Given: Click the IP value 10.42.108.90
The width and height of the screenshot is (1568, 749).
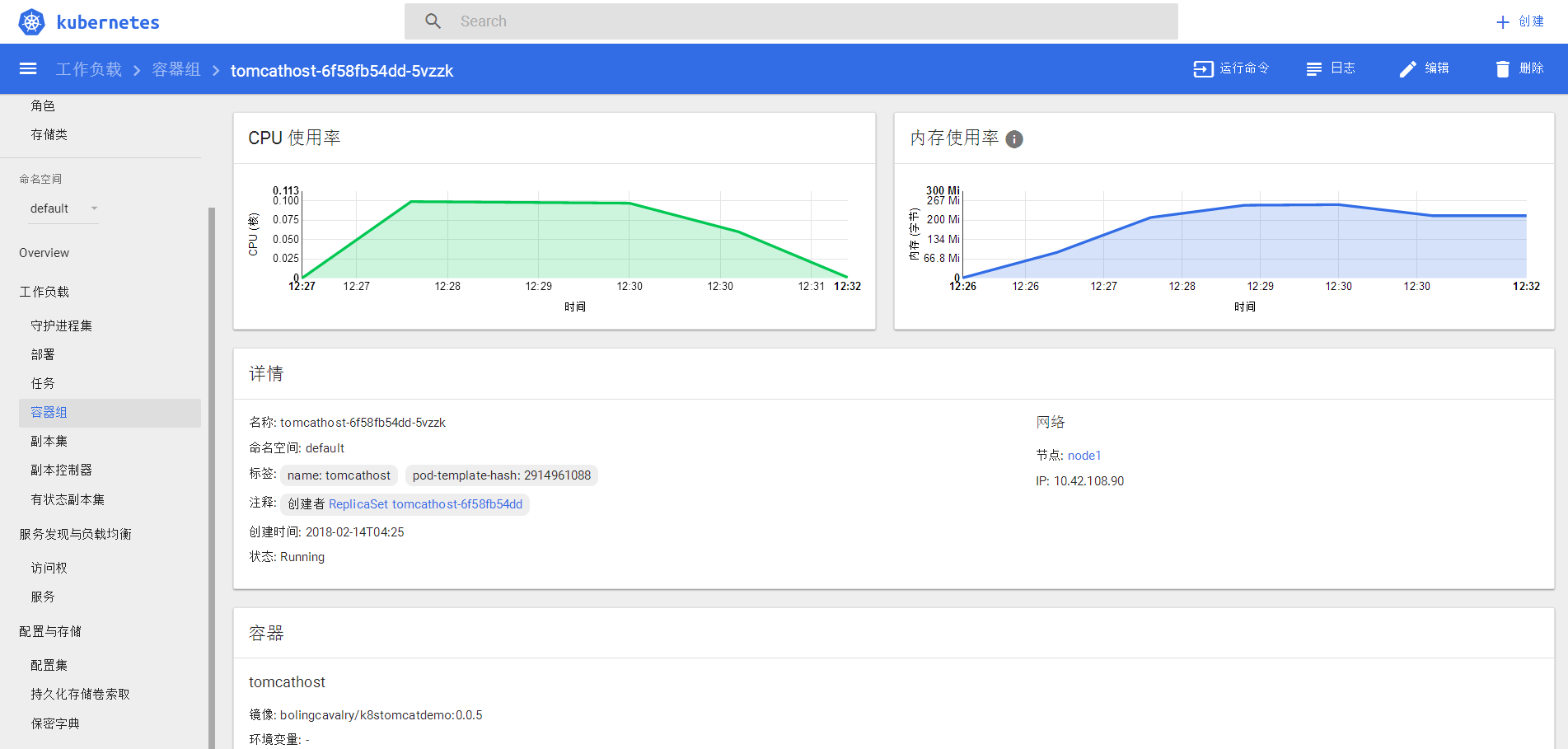Looking at the screenshot, I should (1089, 481).
